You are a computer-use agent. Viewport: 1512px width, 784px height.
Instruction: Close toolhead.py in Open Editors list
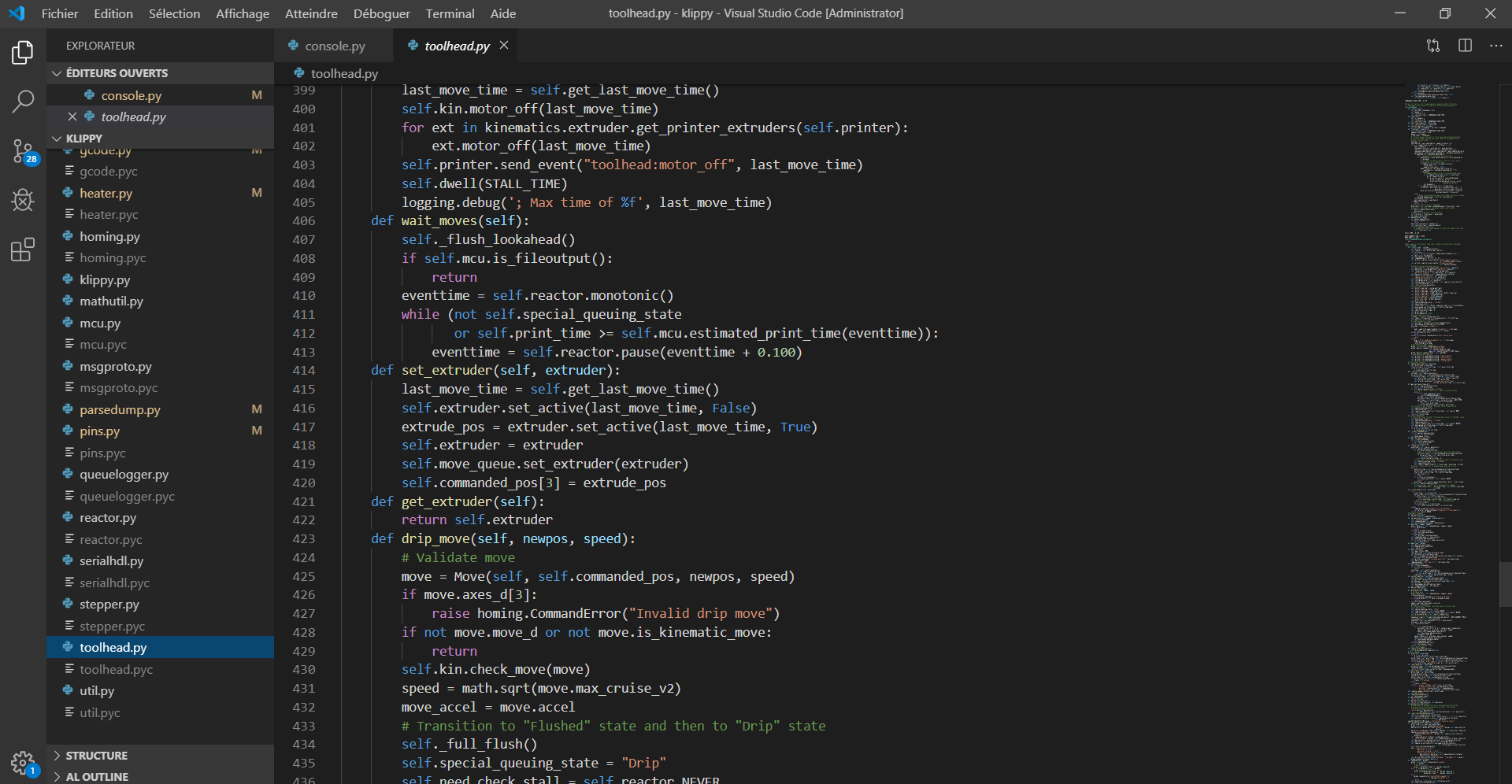[72, 116]
